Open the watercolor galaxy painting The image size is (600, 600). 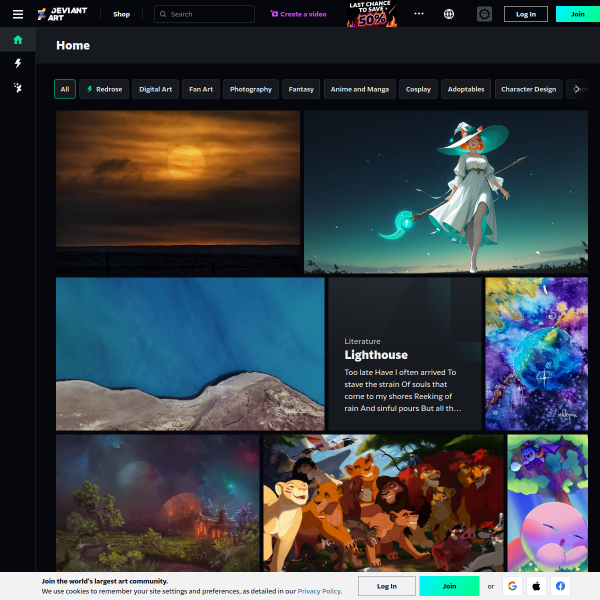tap(536, 354)
